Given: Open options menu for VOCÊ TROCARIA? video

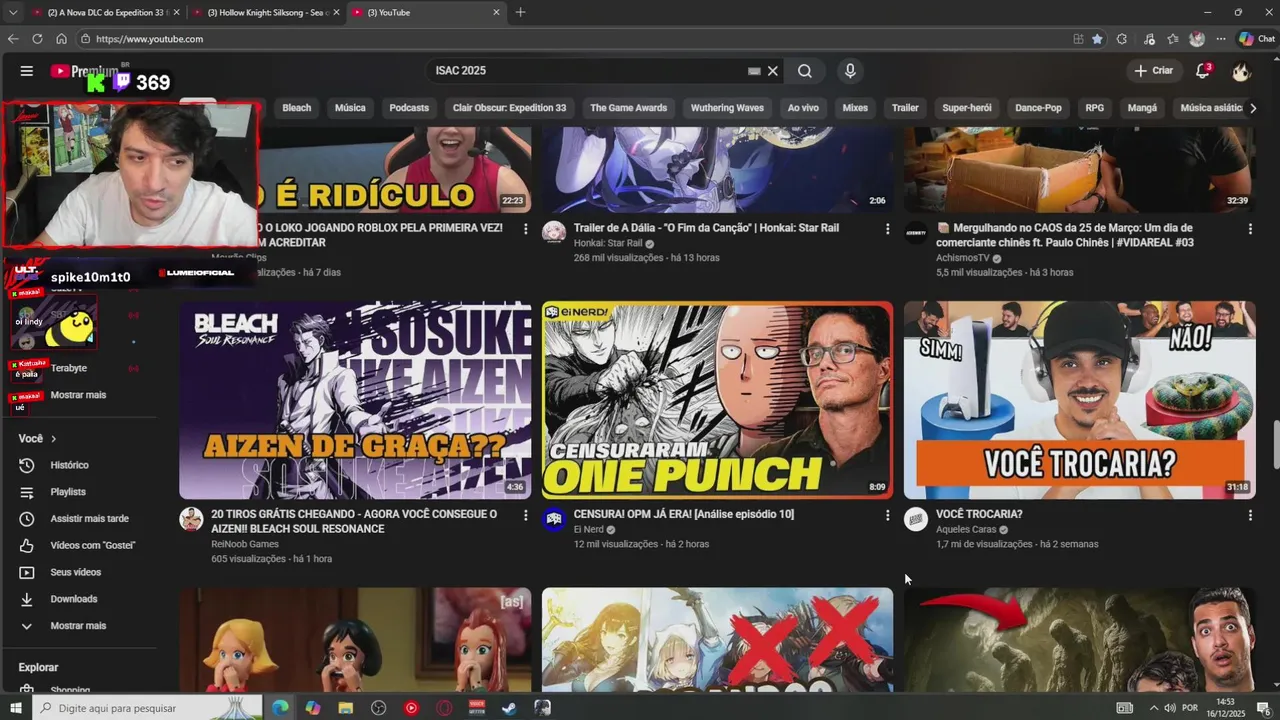Looking at the screenshot, I should 1250,515.
